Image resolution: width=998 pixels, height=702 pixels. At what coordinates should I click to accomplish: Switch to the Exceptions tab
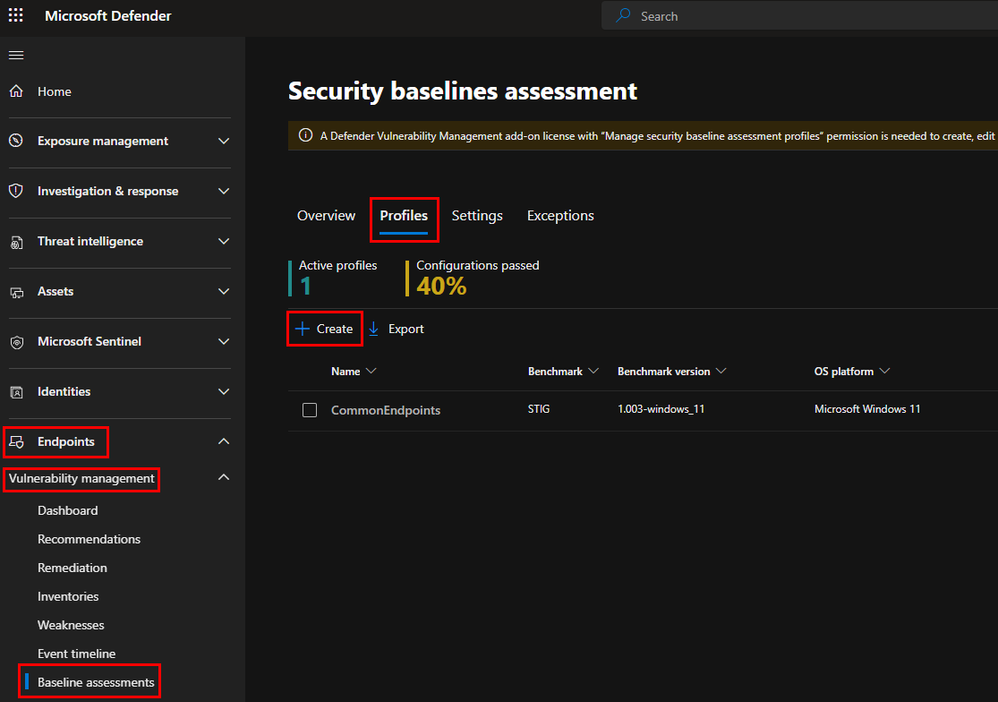(560, 216)
